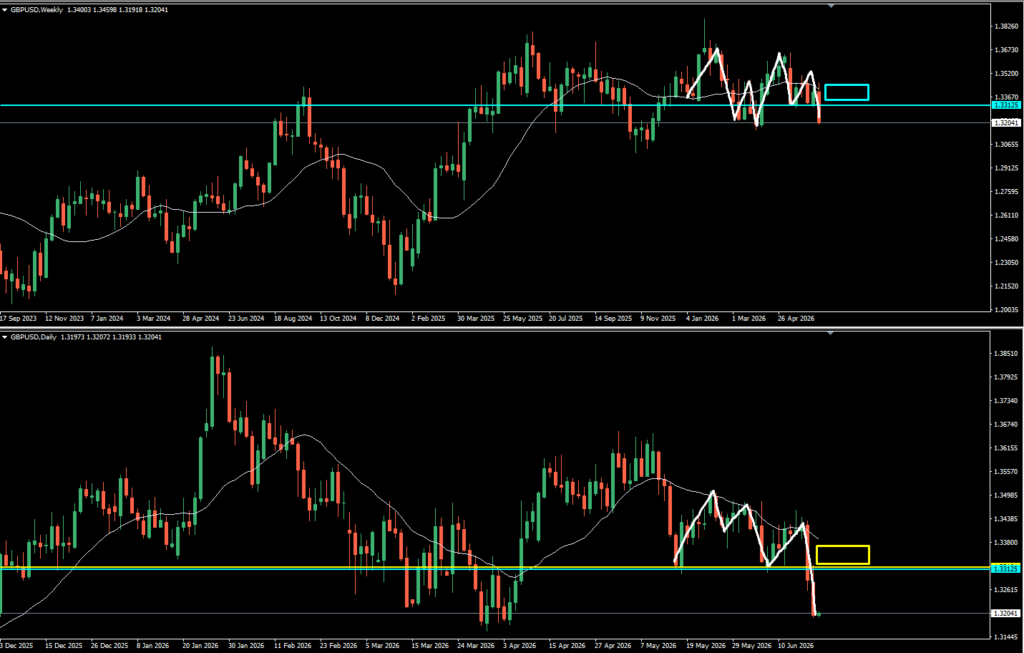Screen dimensions: 1024x653
Task: Click the 1.38260 price scale value
Action: (x=1006, y=27)
